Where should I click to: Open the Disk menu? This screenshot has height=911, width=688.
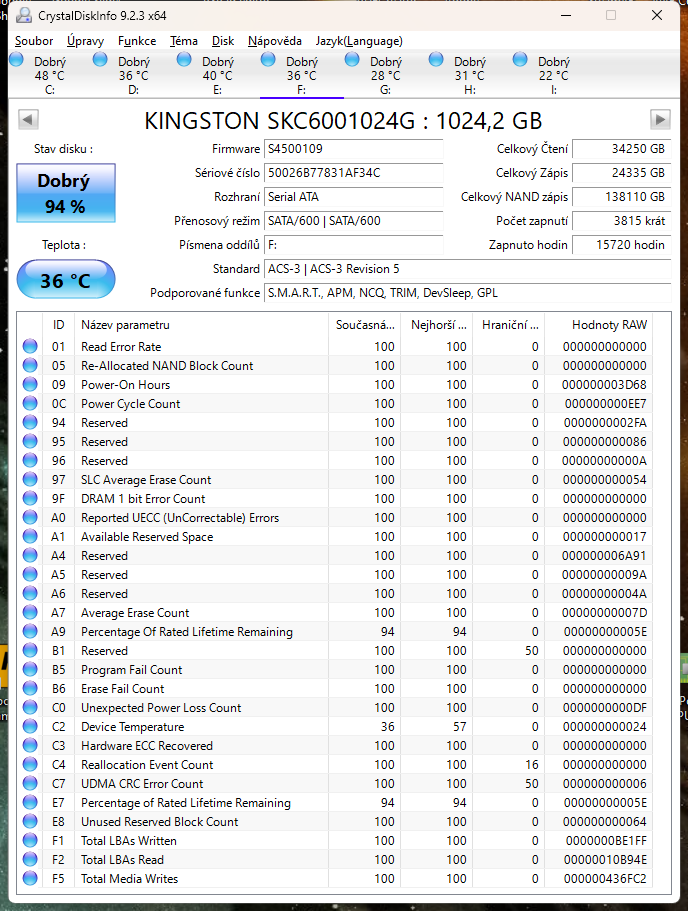[223, 41]
